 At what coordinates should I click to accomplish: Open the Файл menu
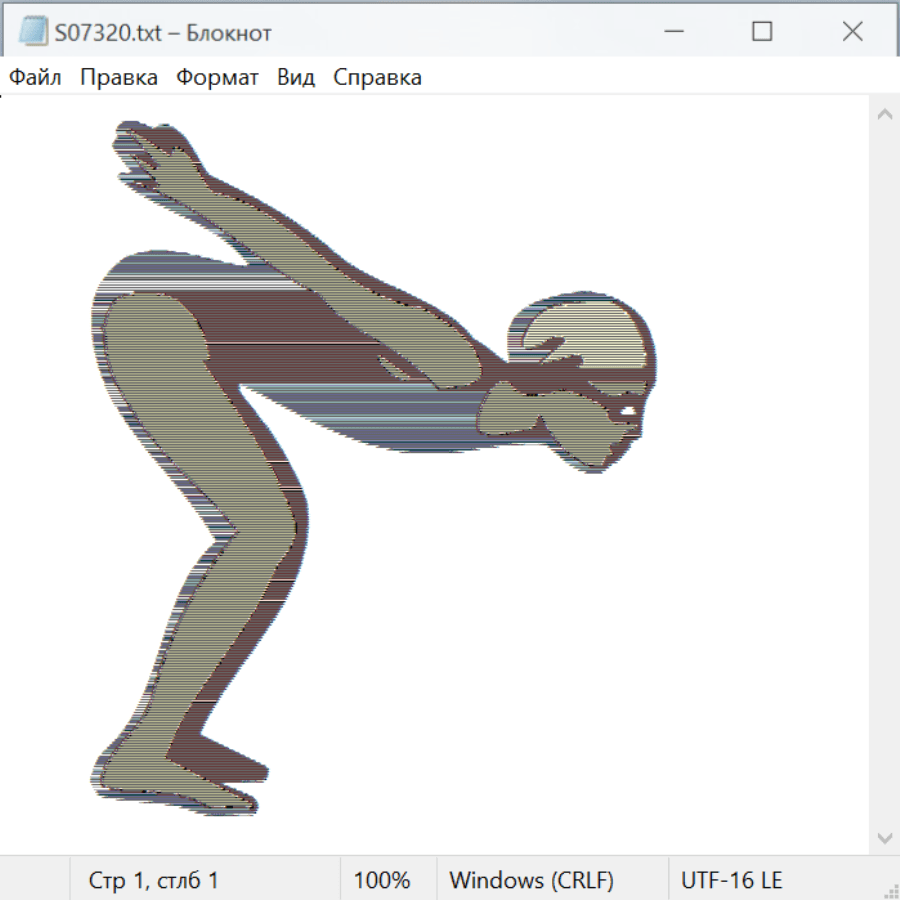coord(35,78)
